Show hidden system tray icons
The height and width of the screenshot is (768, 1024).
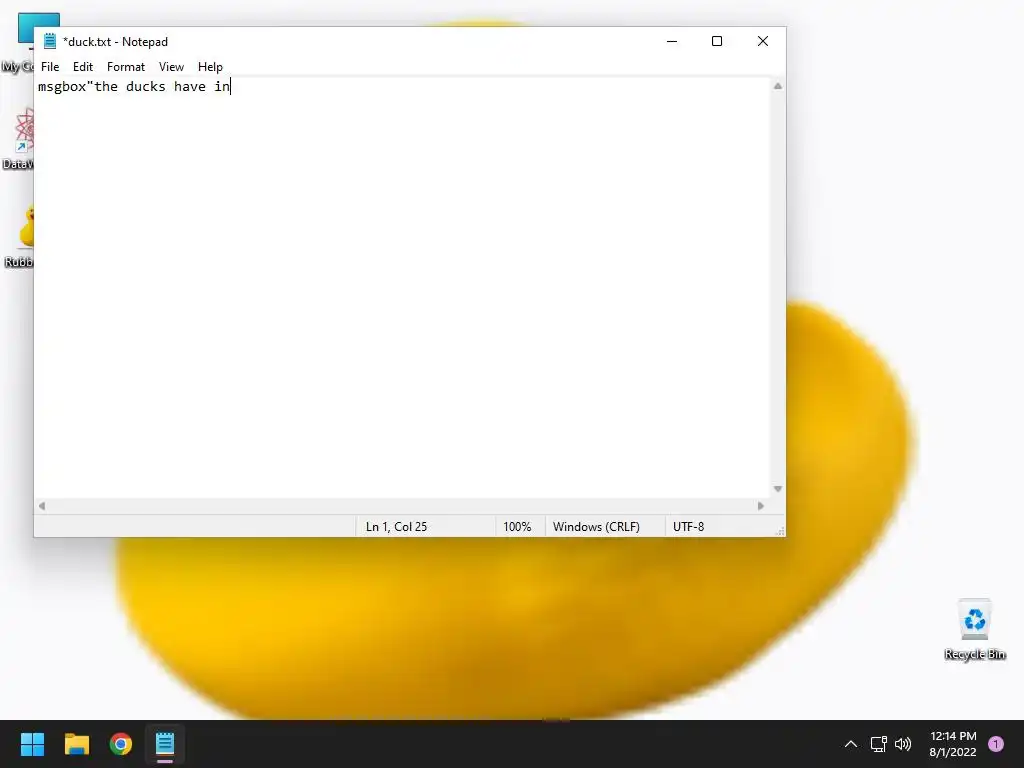tap(850, 744)
